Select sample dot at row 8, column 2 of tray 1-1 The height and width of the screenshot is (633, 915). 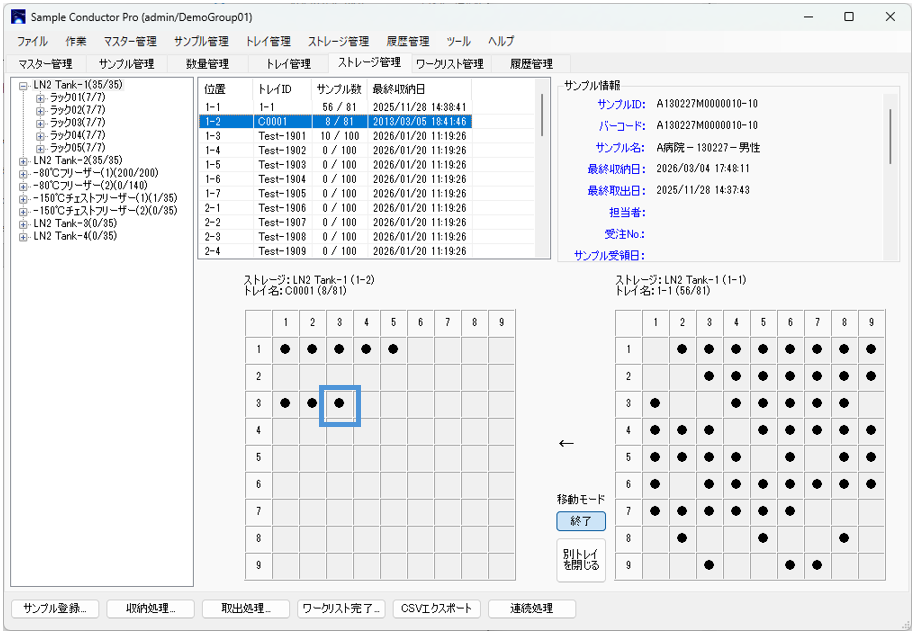click(682, 537)
